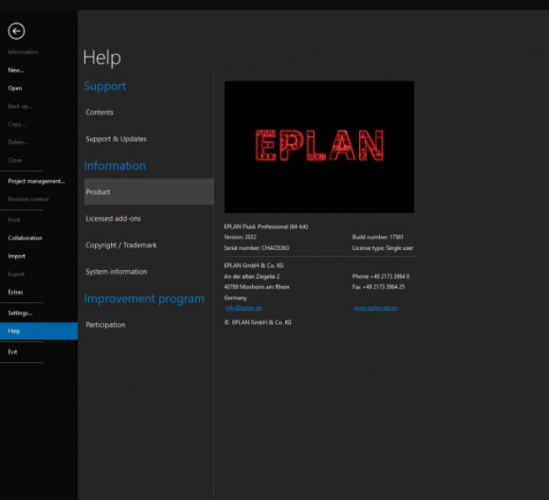Image resolution: width=549 pixels, height=500 pixels.
Task: Click the Build number text
Action: (x=378, y=237)
